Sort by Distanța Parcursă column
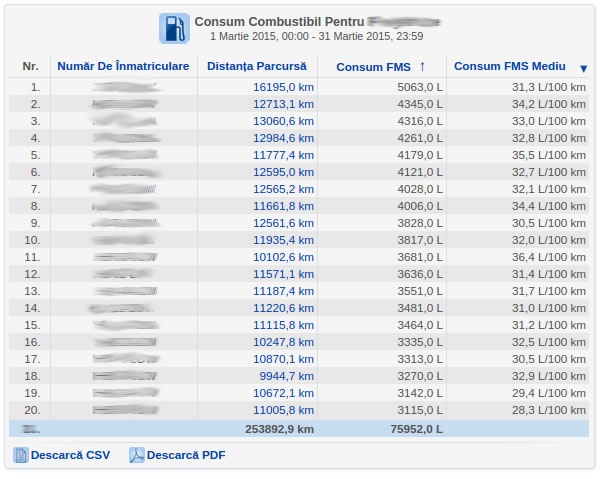The image size is (601, 479). [x=257, y=66]
